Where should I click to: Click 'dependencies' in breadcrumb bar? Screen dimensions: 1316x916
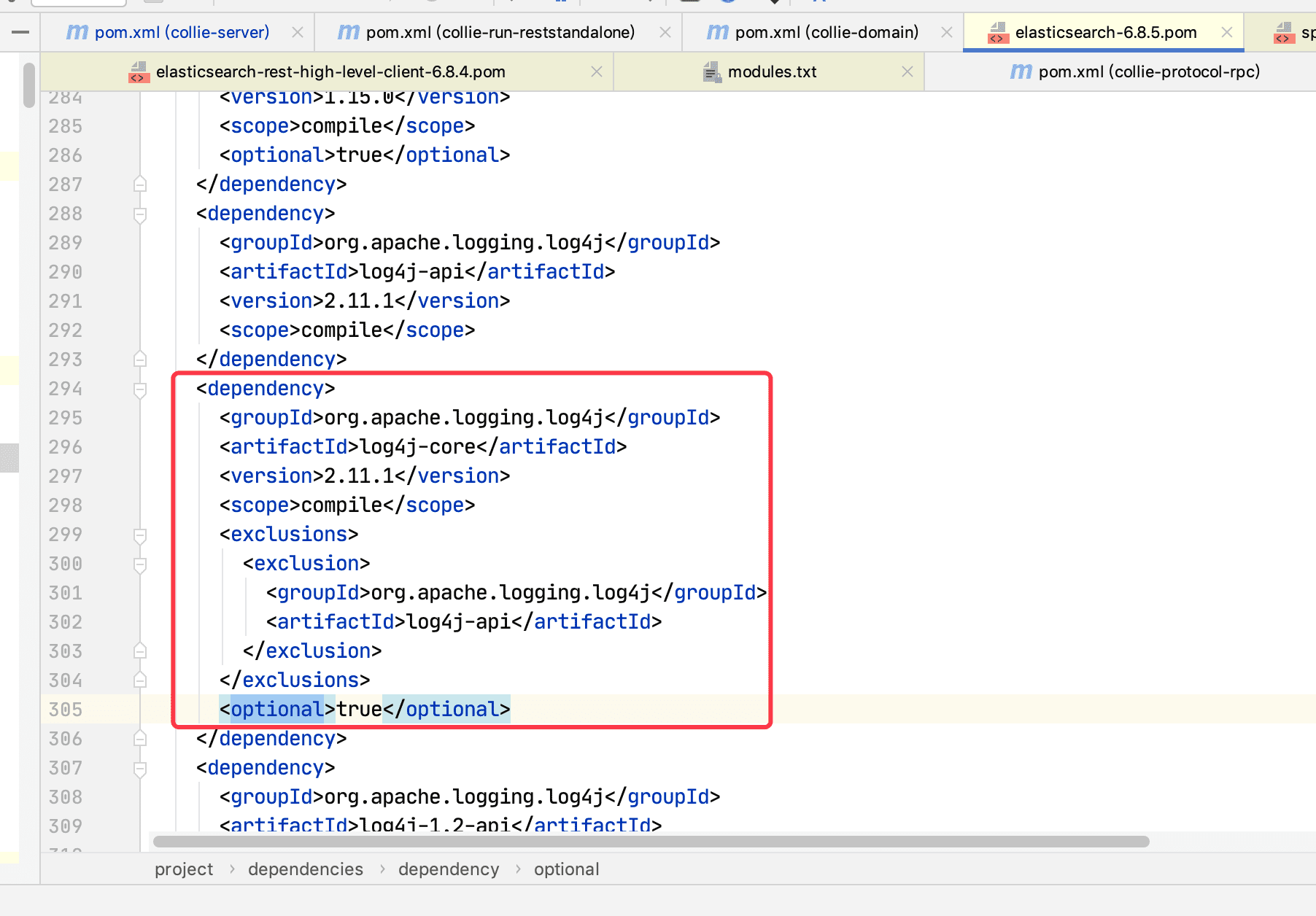[306, 869]
